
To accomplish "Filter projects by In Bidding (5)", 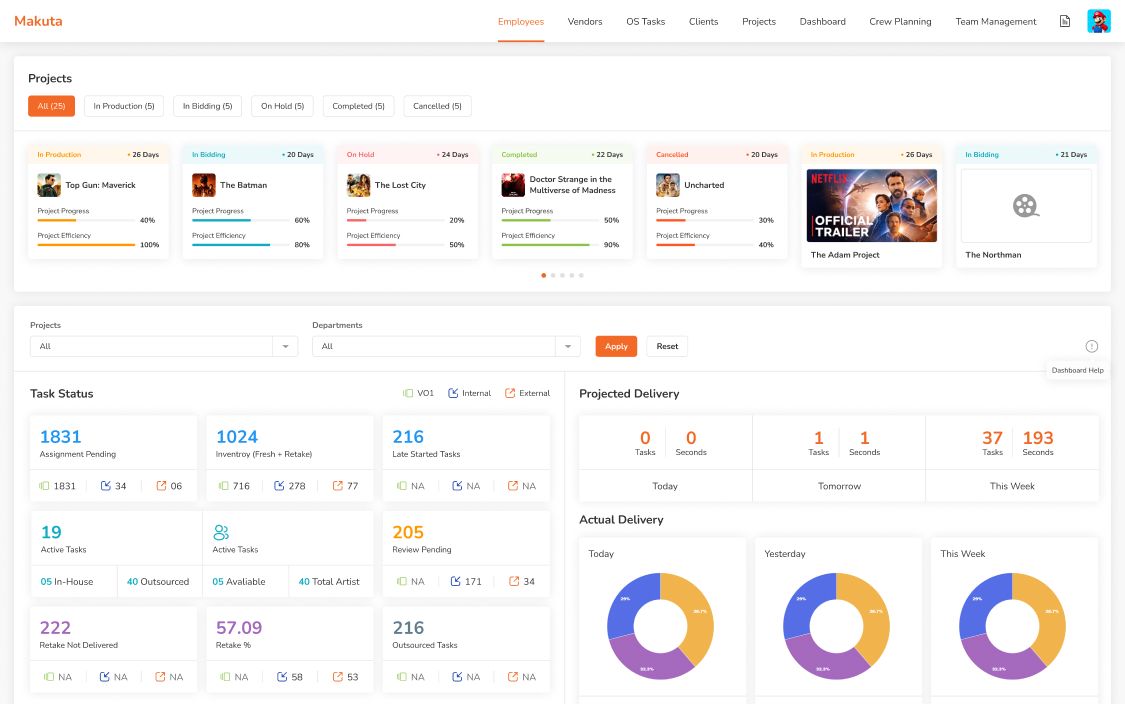I will pos(207,106).
